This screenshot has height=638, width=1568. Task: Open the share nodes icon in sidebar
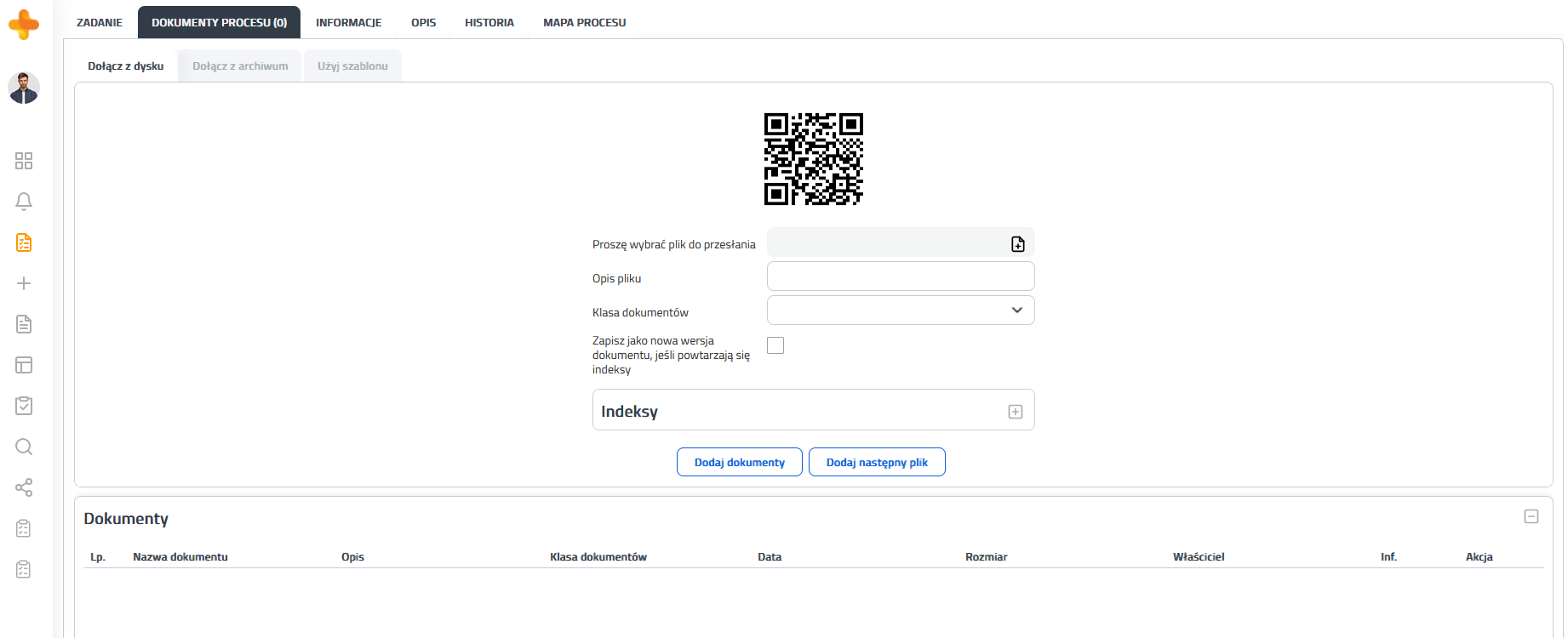coord(24,487)
